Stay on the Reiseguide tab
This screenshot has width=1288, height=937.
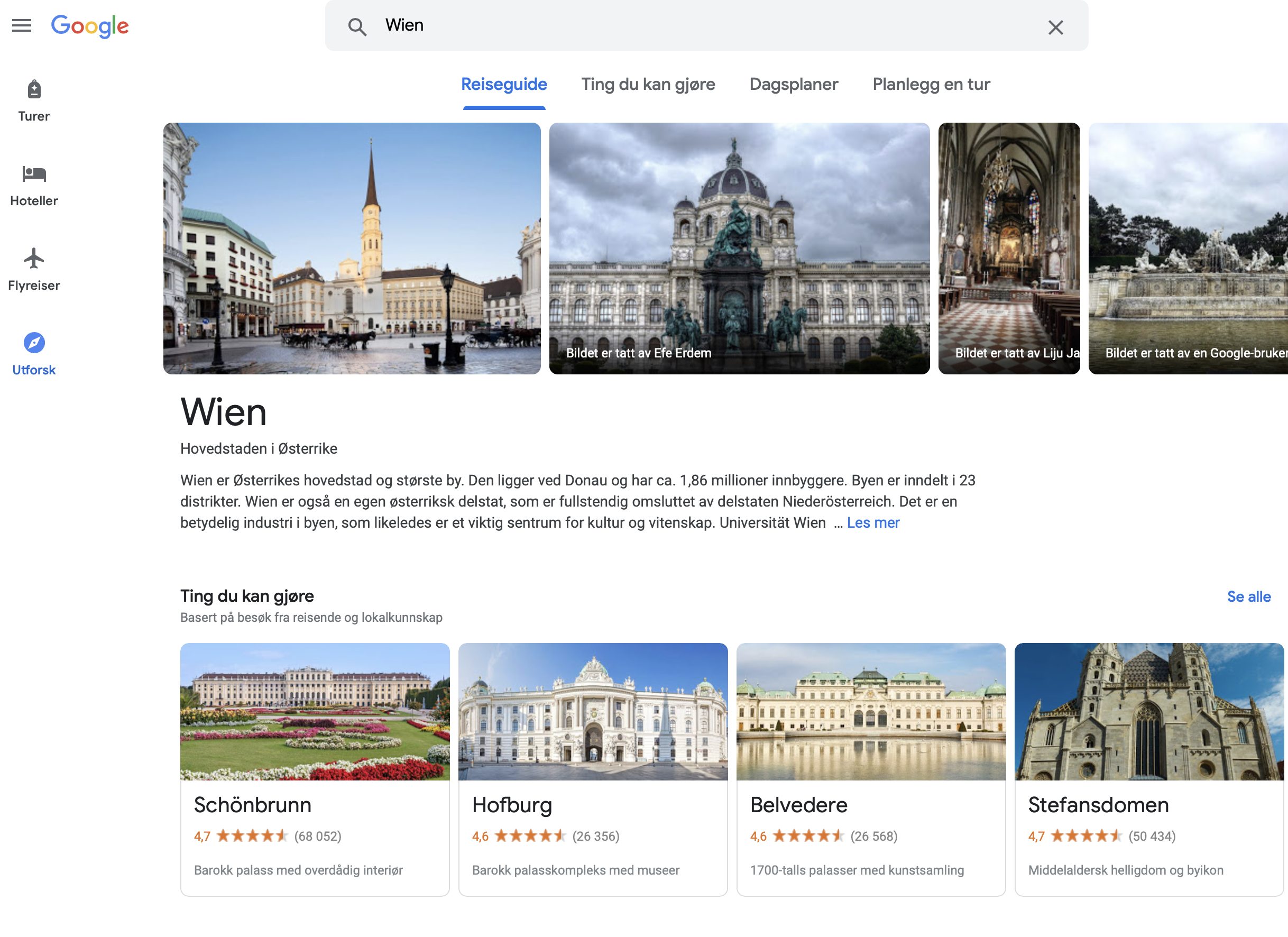pyautogui.click(x=504, y=84)
